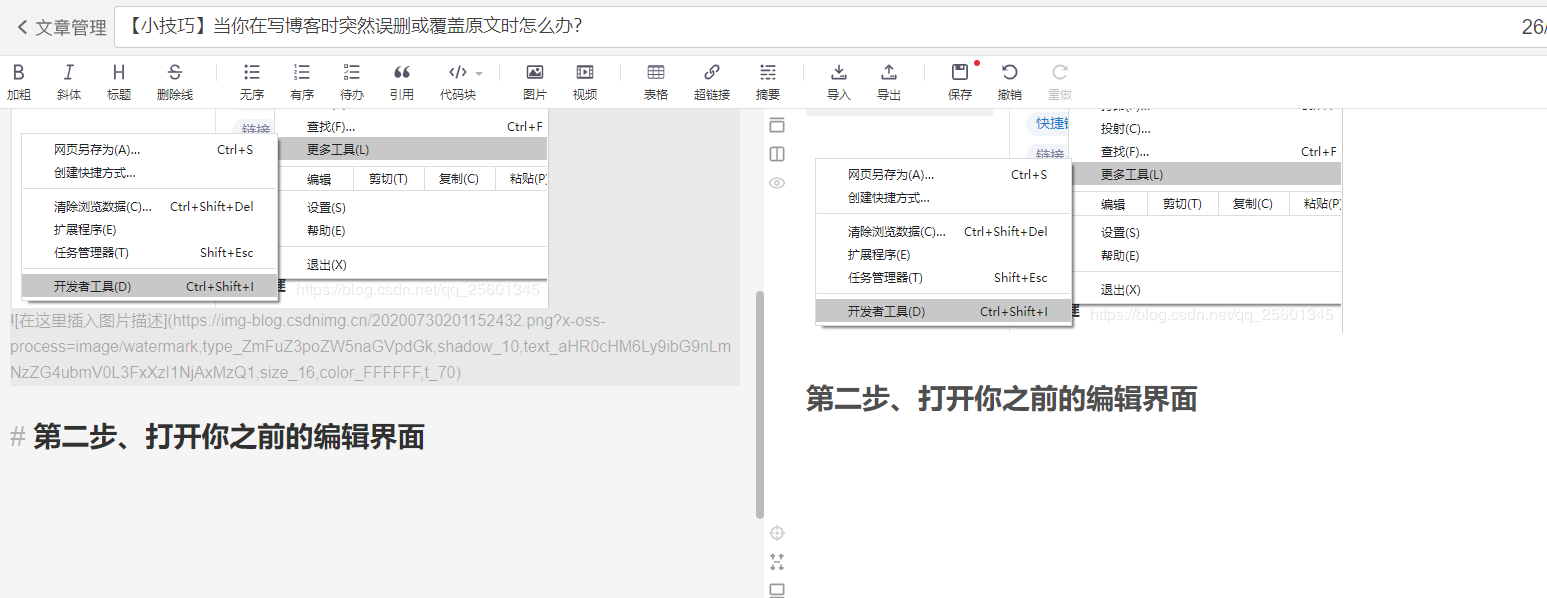Apply bold formatting with 加粗 icon
The width and height of the screenshot is (1547, 598).
coord(18,80)
